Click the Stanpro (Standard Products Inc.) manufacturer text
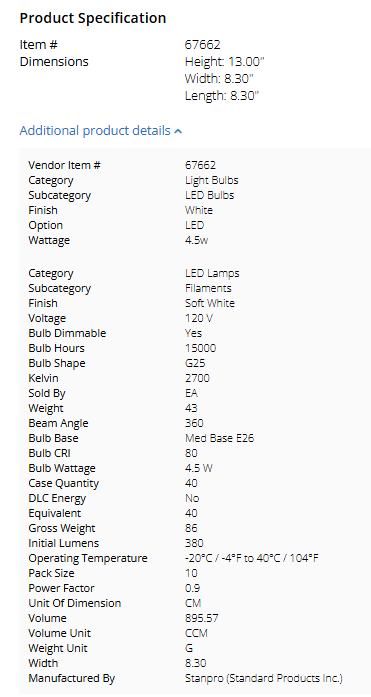Viewport: 371px width, 697px height. click(x=264, y=679)
